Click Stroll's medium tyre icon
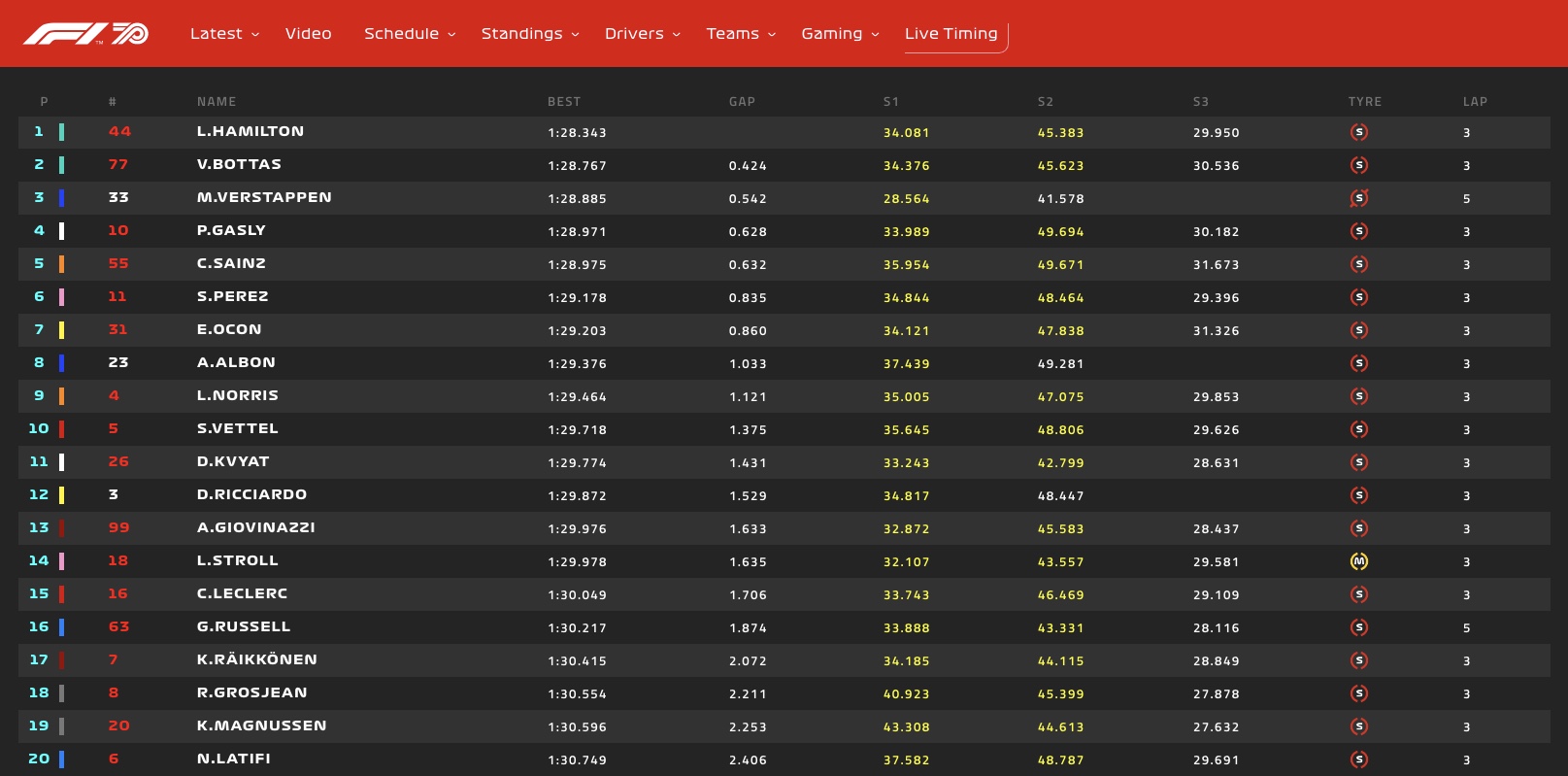 click(1359, 561)
